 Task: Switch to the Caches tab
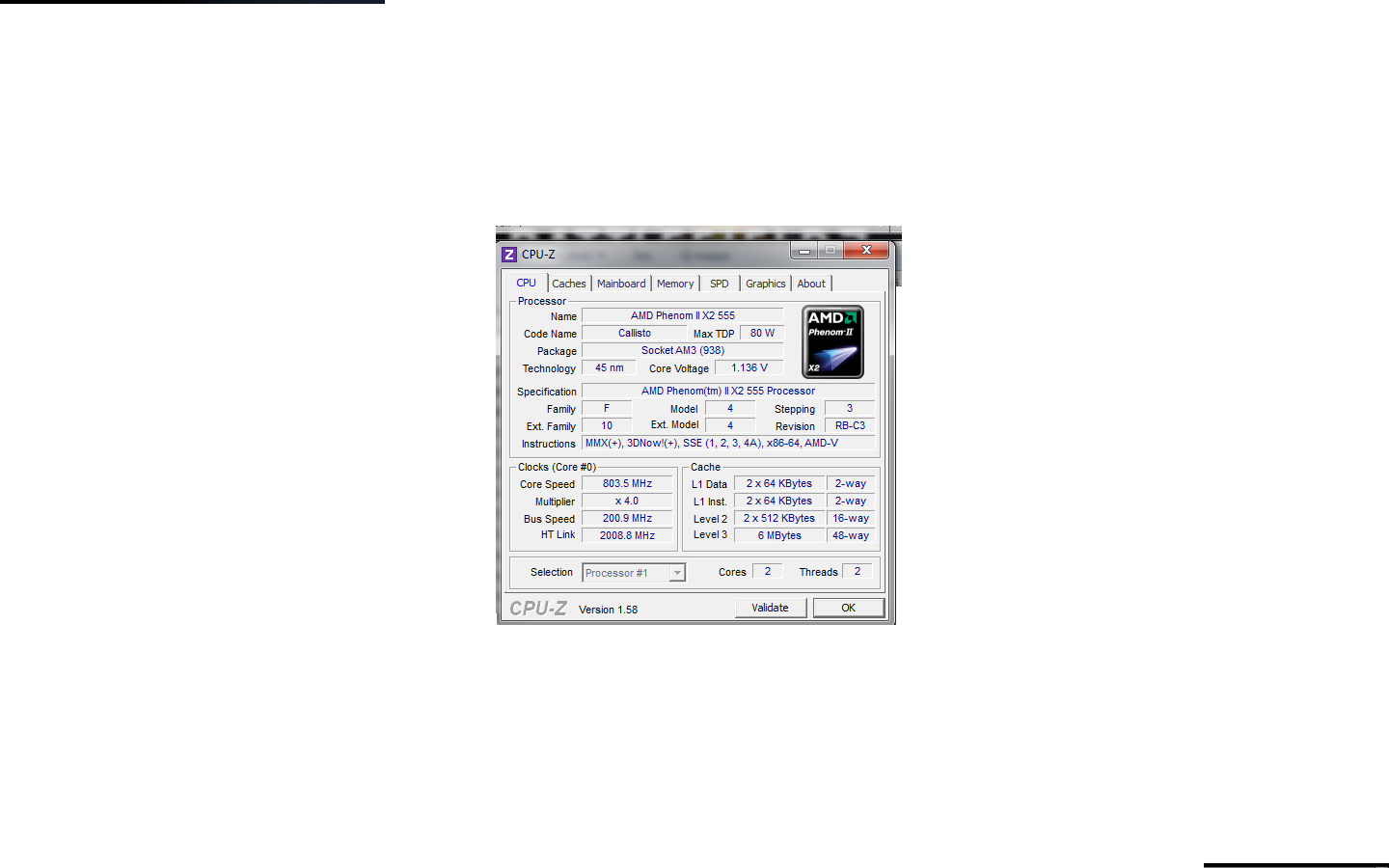pos(569,284)
